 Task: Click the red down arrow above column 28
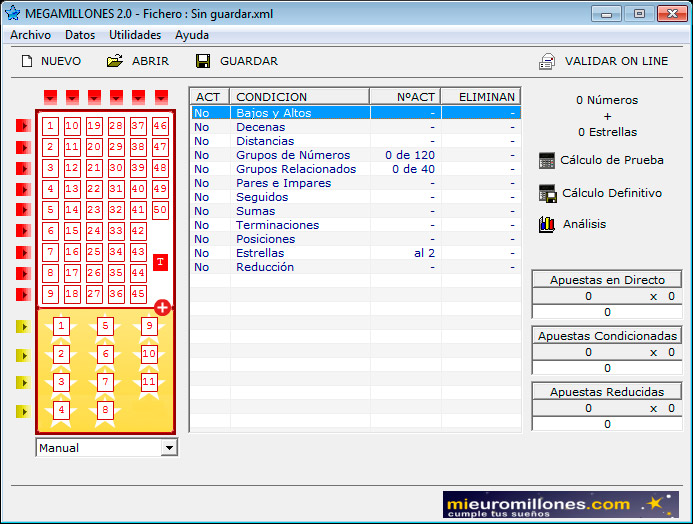[116, 97]
